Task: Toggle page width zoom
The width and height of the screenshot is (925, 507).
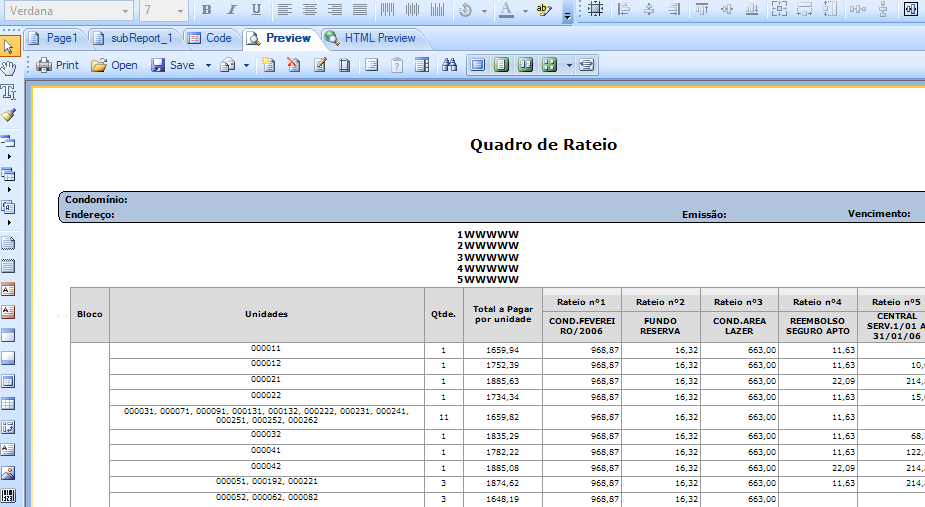Action: (x=586, y=65)
